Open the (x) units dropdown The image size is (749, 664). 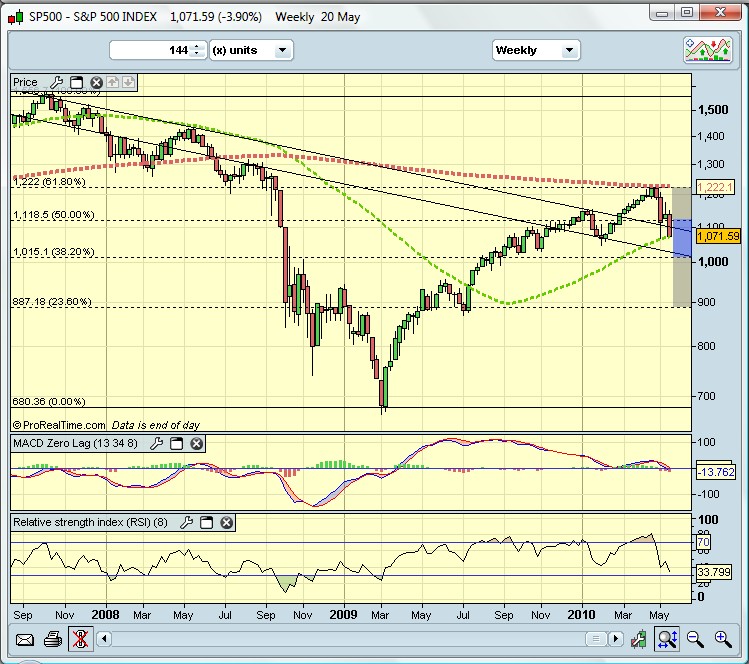point(251,50)
